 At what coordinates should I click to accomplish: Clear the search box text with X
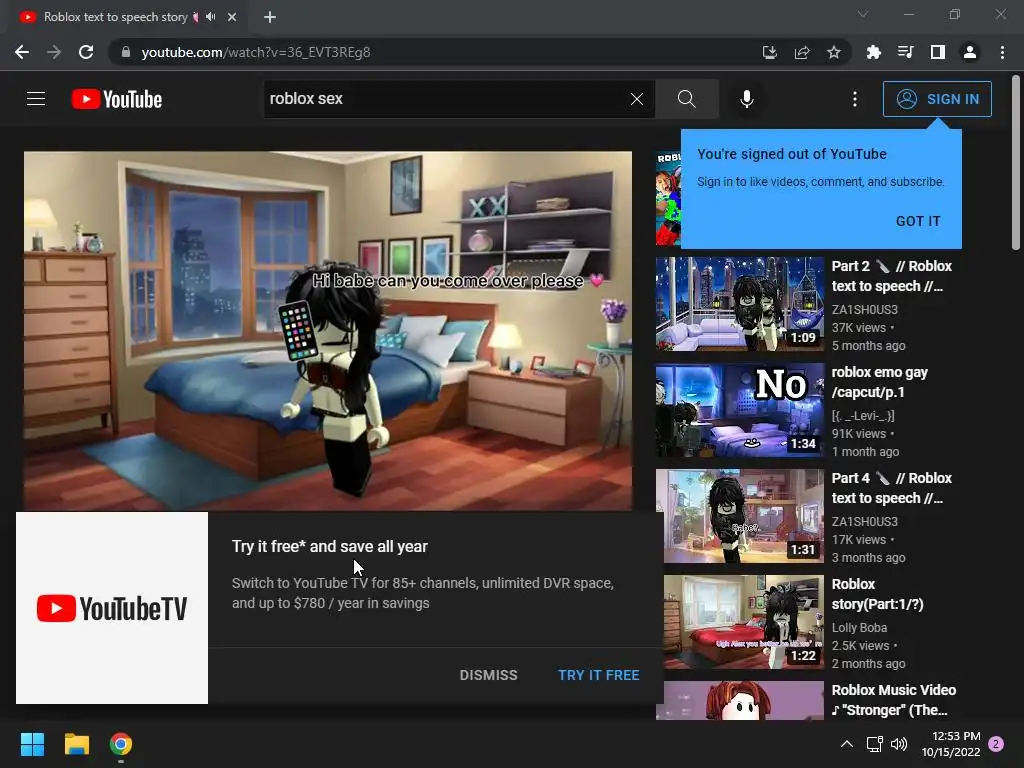[637, 99]
